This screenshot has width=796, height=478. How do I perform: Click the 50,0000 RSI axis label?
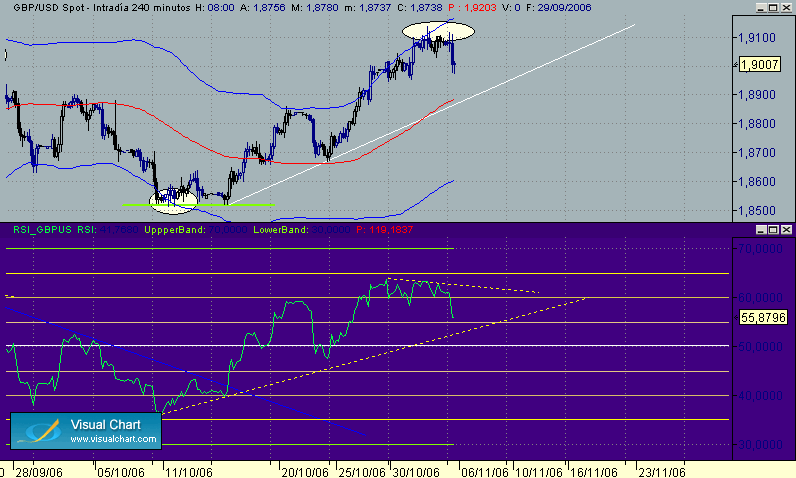coord(760,346)
